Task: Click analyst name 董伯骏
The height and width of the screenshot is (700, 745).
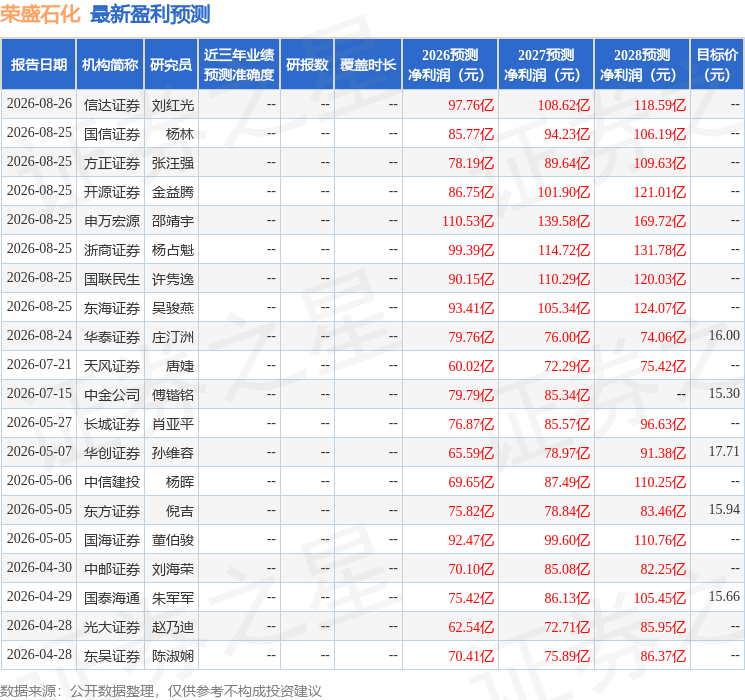Action: (173, 540)
